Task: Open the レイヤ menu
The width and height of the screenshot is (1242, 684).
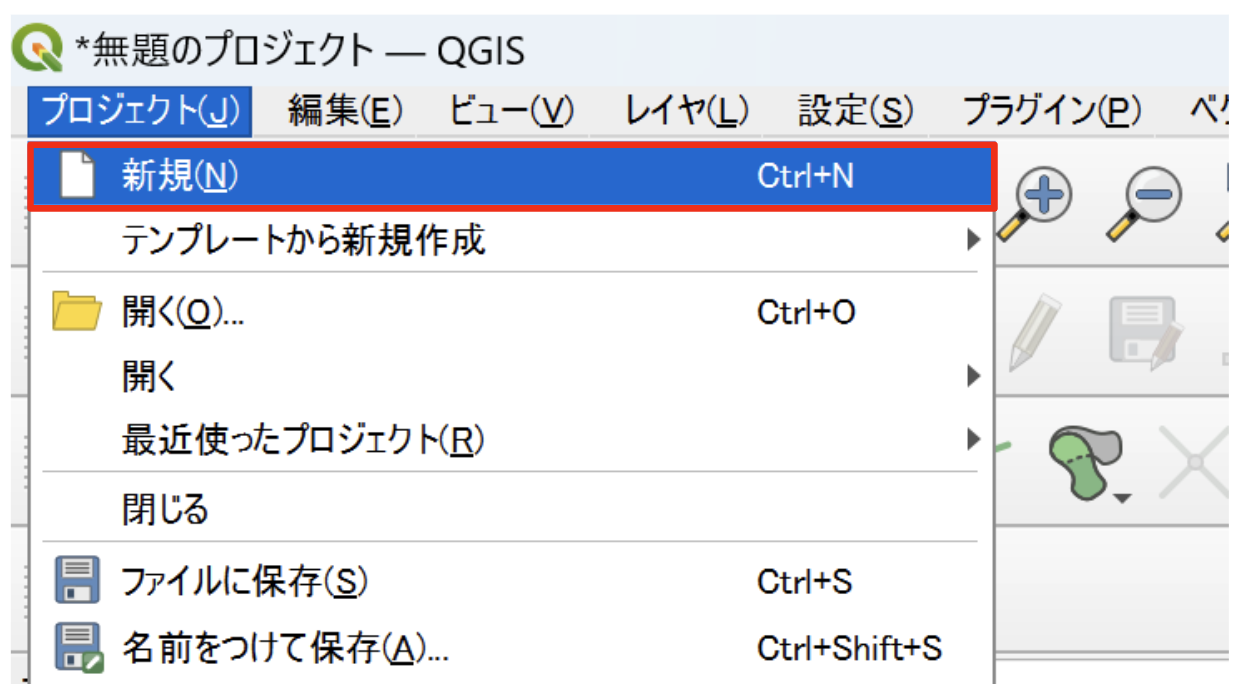Action: pos(686,112)
